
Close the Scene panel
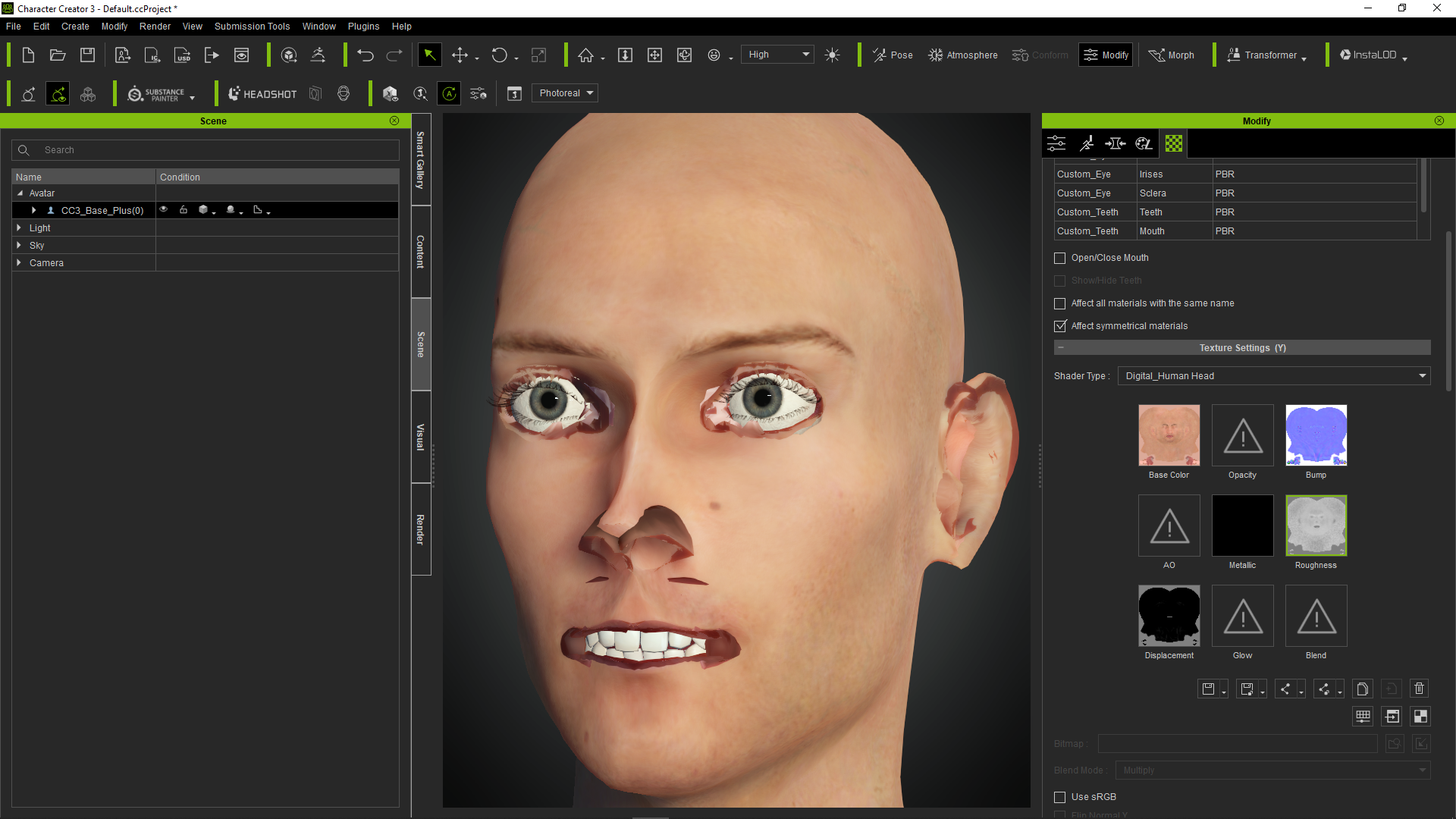394,121
